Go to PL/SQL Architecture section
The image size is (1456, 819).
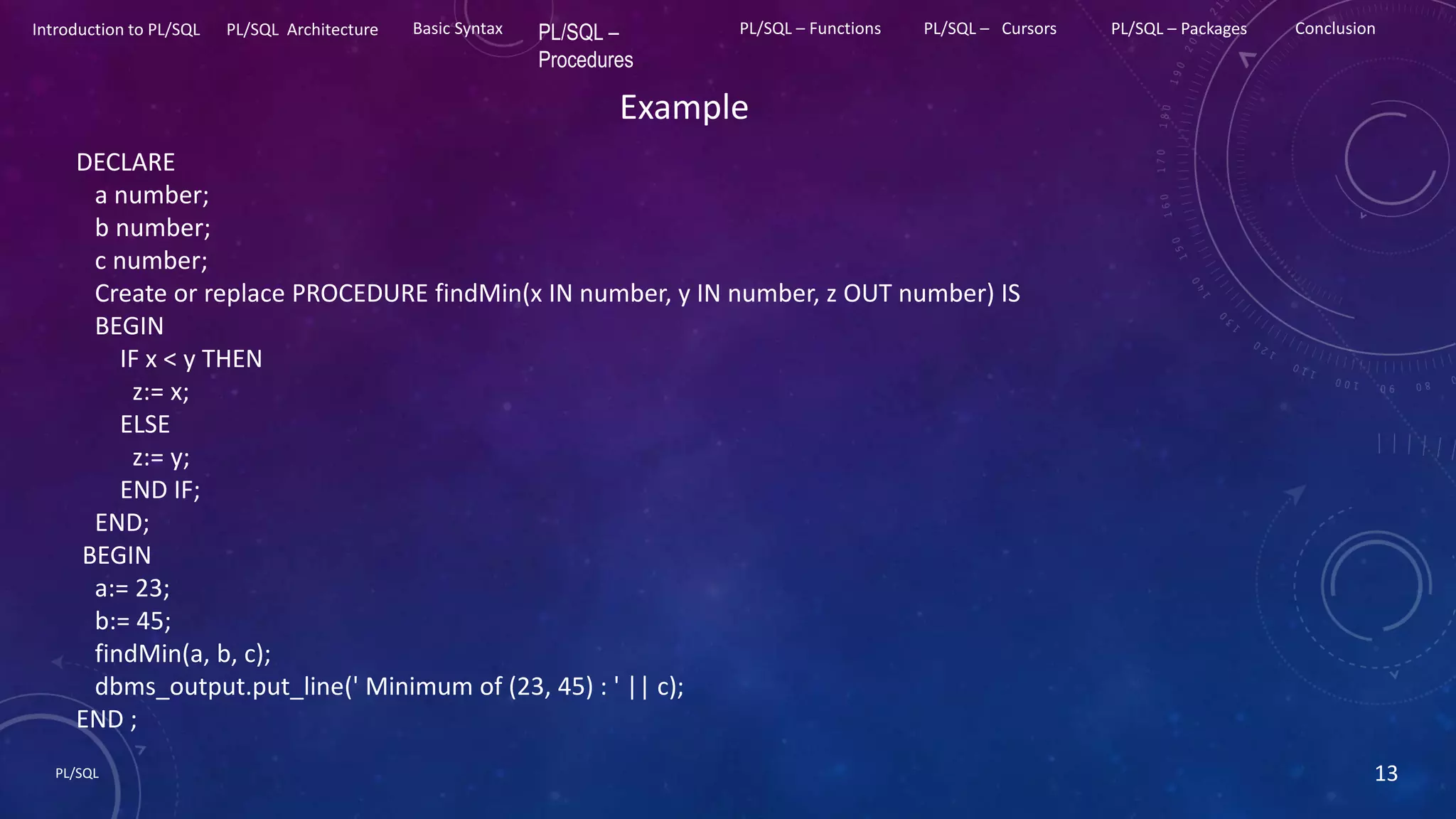pyautogui.click(x=302, y=30)
